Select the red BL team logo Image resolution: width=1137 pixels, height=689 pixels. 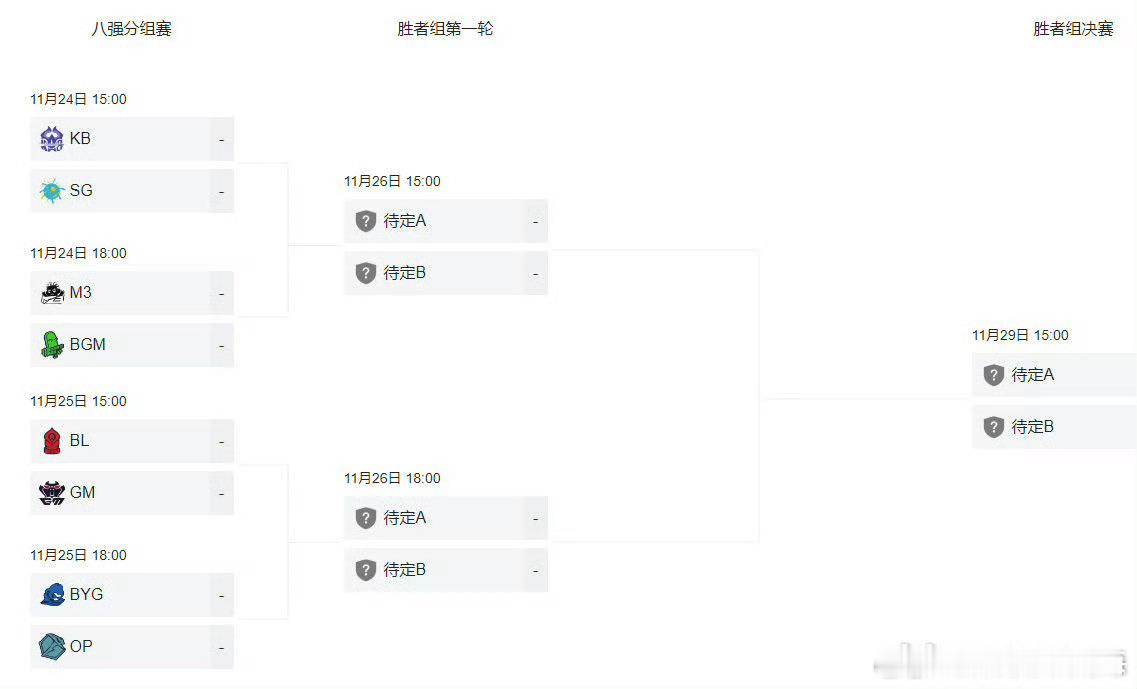pyautogui.click(x=51, y=441)
